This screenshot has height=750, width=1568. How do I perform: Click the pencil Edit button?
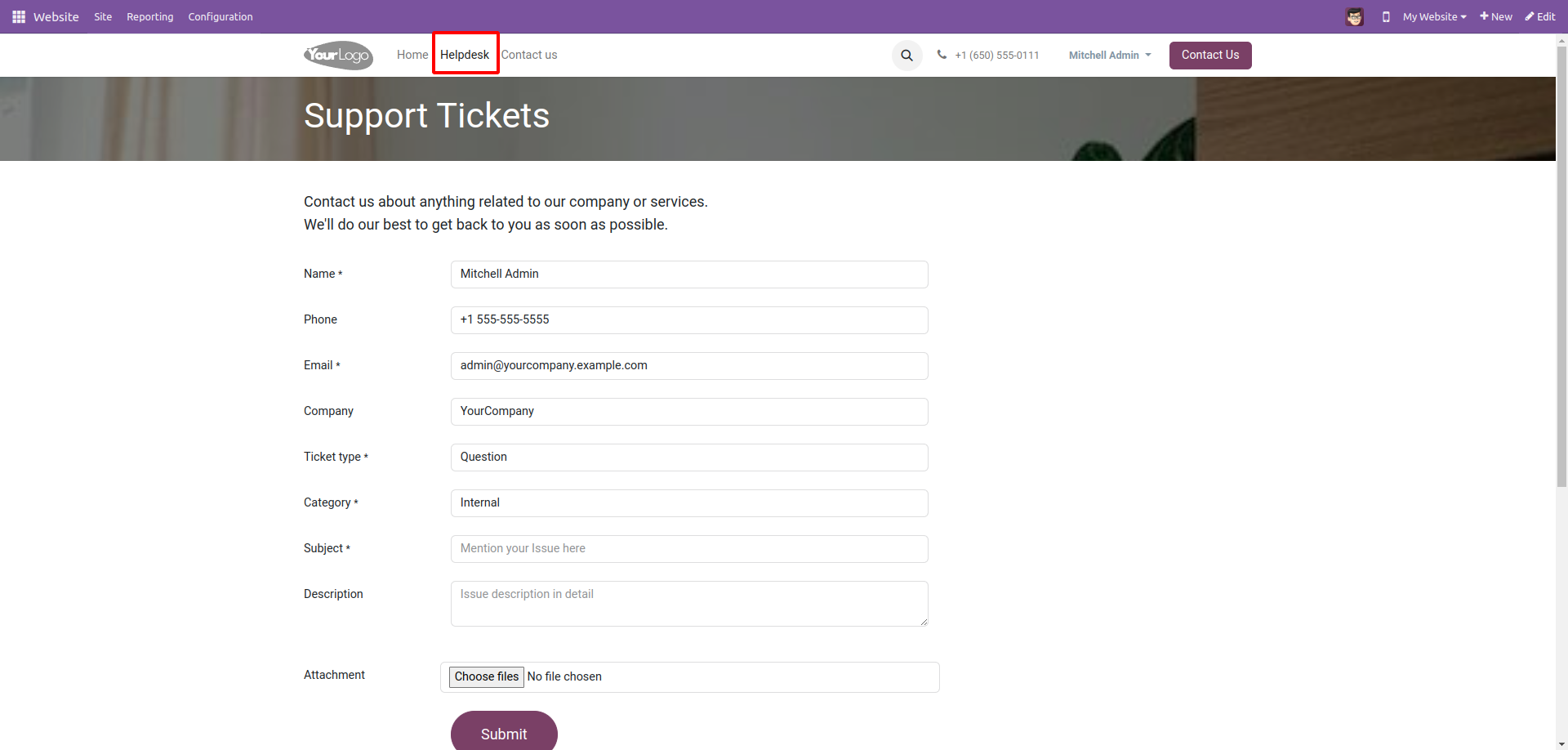pos(1539,16)
